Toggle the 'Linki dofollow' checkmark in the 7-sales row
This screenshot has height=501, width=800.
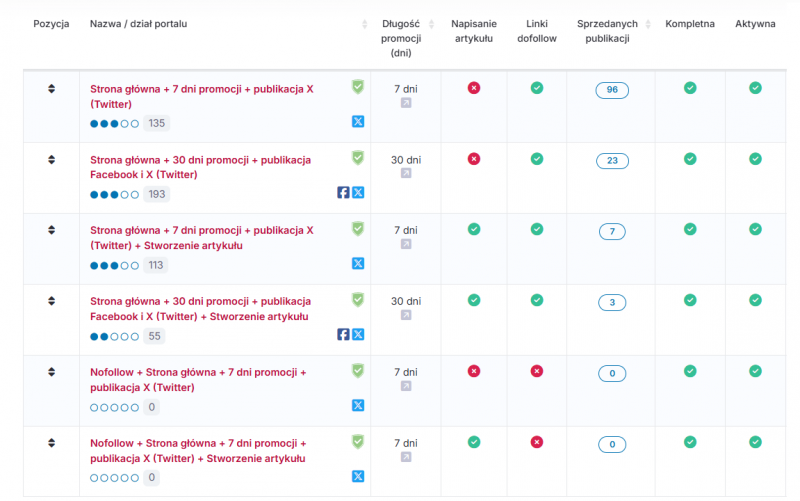click(537, 229)
